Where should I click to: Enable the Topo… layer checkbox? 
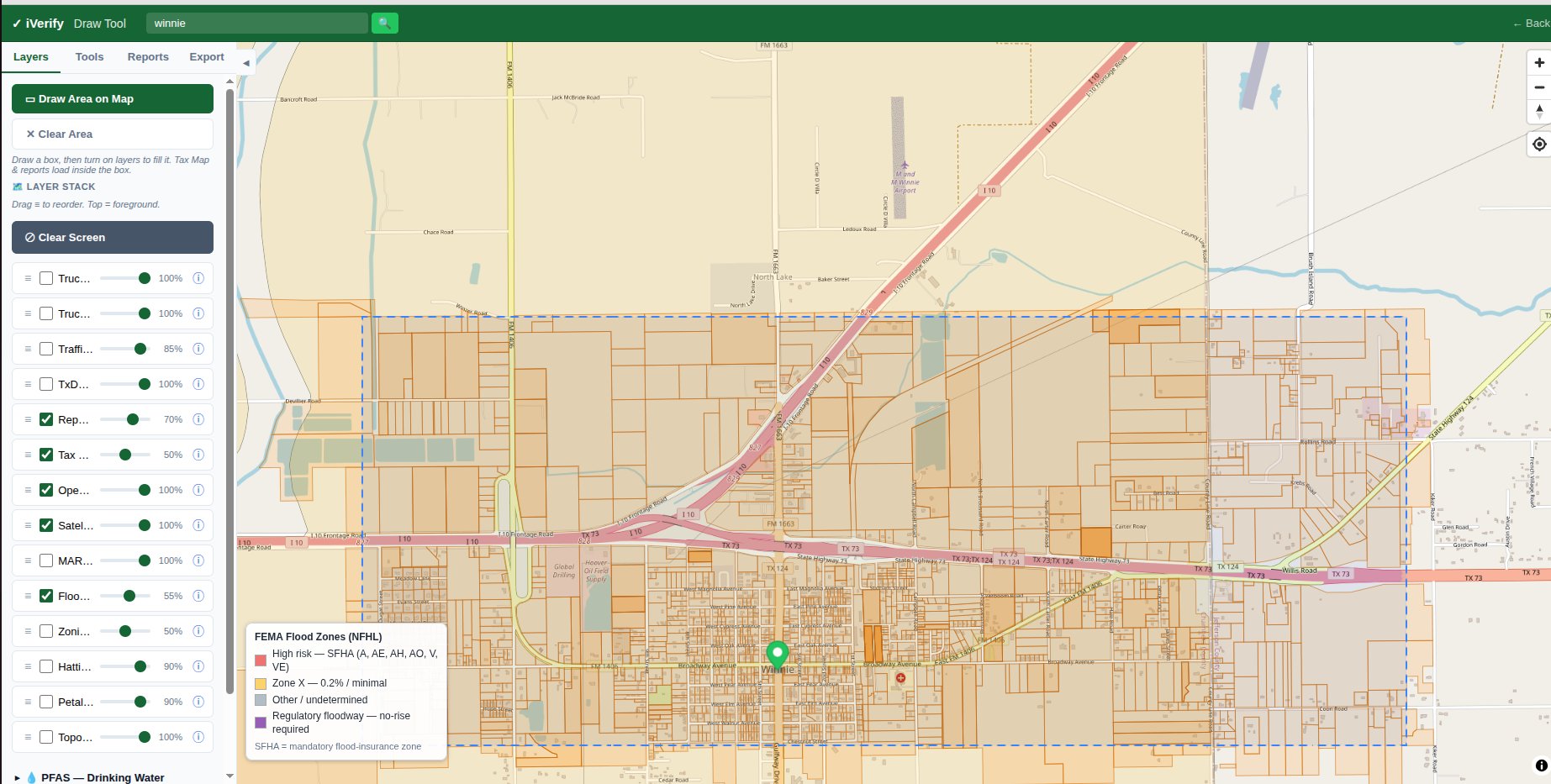pos(46,737)
